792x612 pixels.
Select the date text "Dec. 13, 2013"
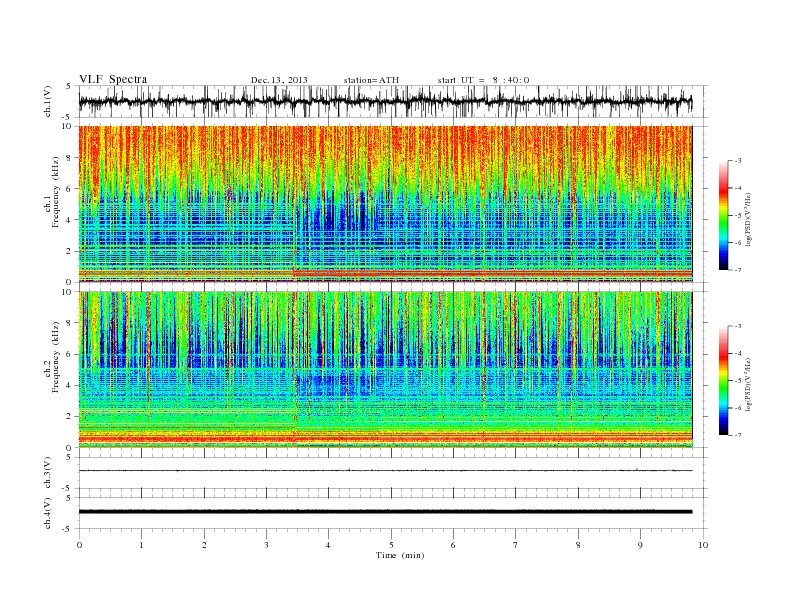point(279,80)
